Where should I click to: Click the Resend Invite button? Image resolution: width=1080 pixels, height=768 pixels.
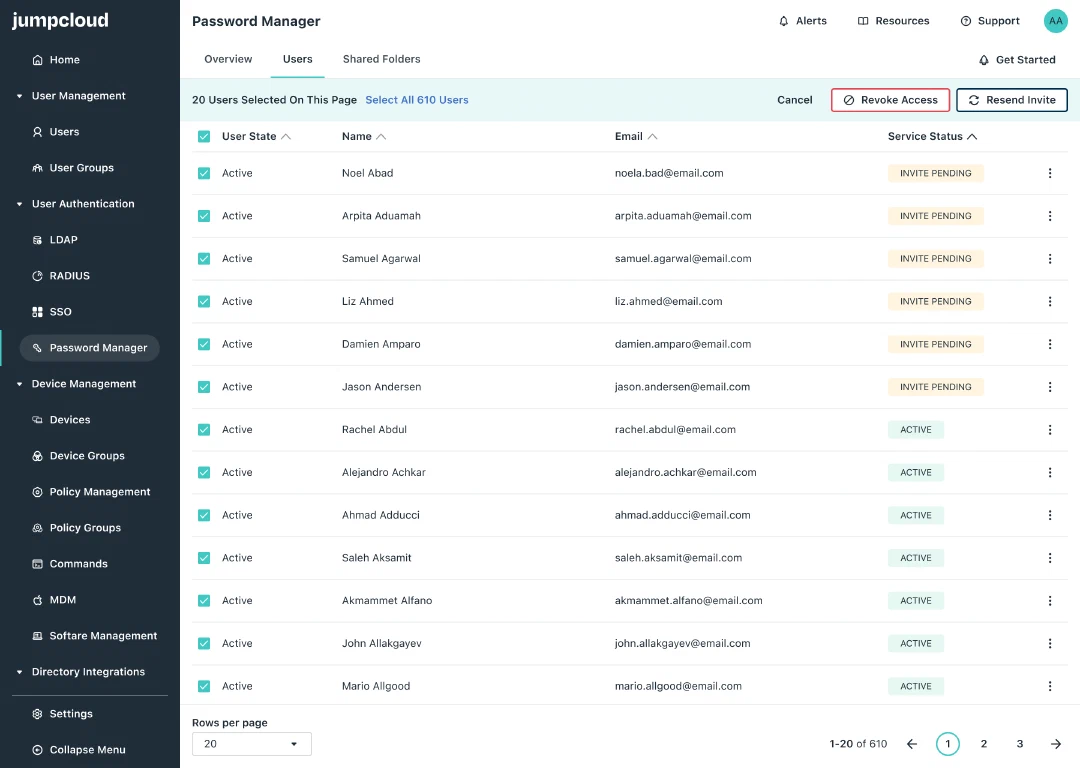(1012, 100)
